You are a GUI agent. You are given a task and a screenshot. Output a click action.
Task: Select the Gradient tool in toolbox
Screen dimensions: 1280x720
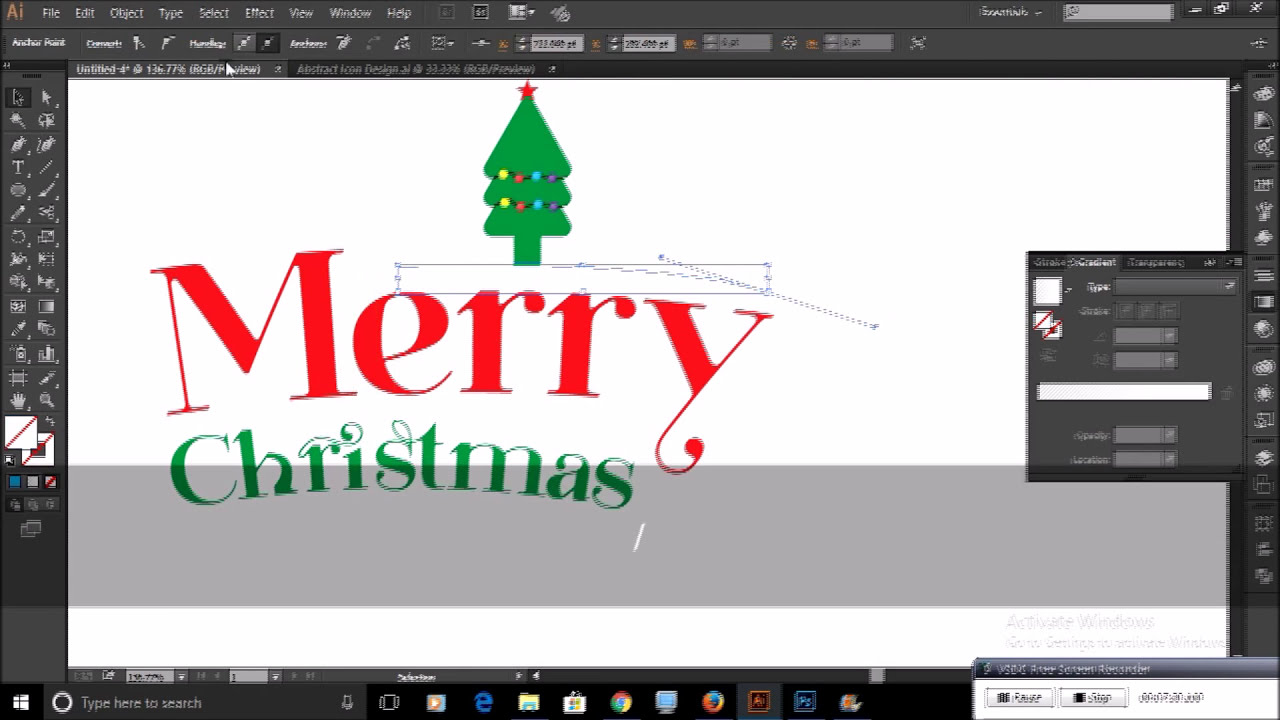point(46,307)
